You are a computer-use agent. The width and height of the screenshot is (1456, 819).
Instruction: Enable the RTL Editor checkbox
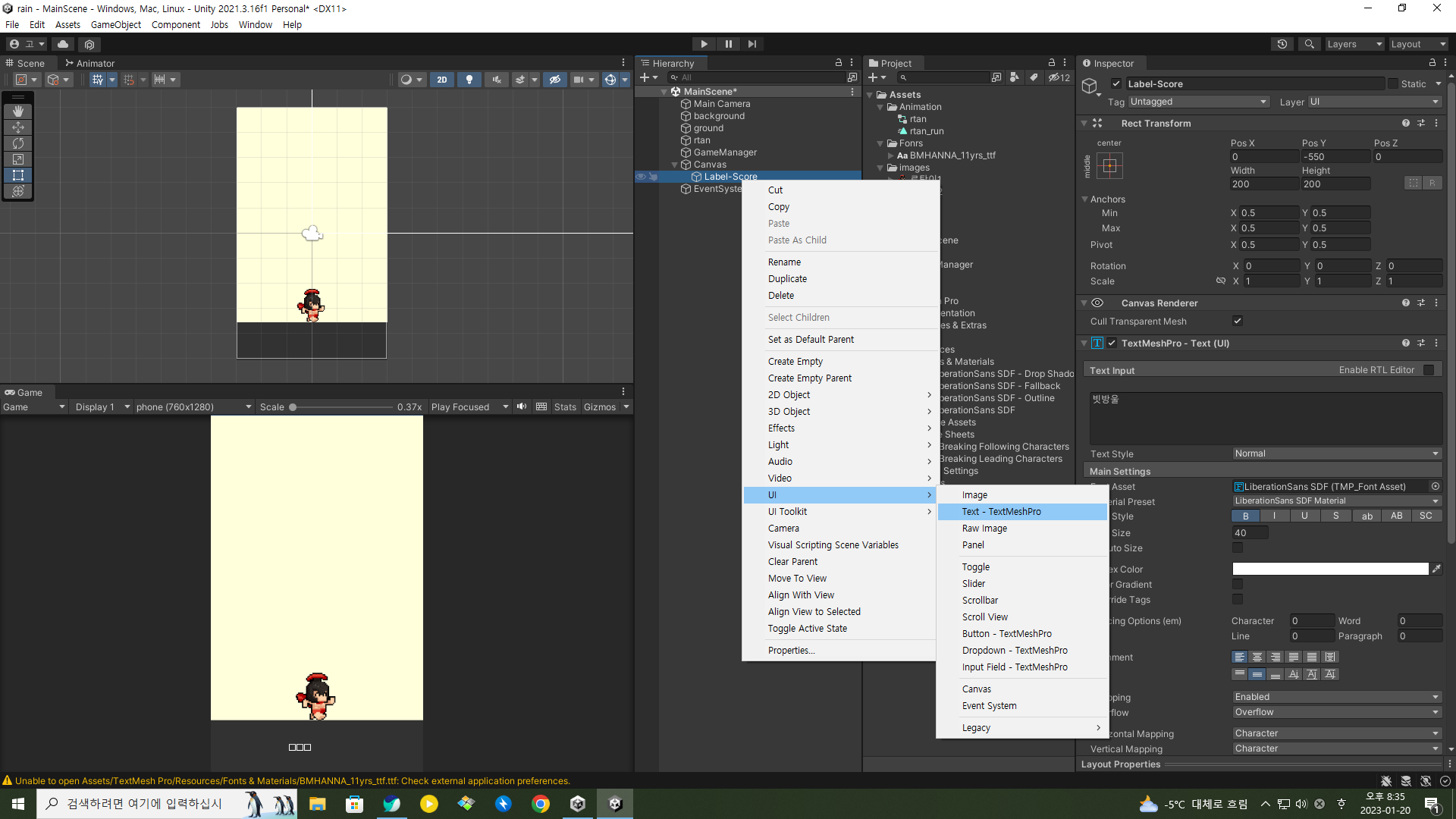[x=1429, y=371]
